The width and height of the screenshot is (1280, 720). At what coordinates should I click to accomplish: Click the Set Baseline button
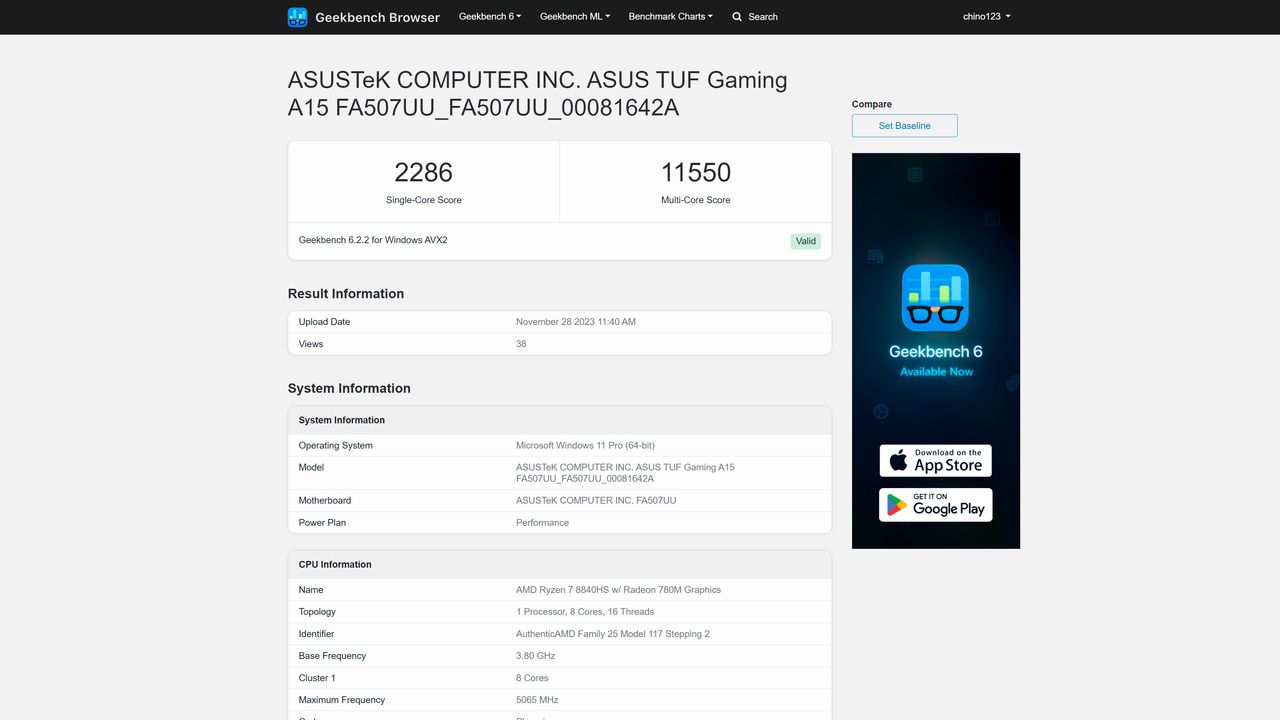coord(905,126)
